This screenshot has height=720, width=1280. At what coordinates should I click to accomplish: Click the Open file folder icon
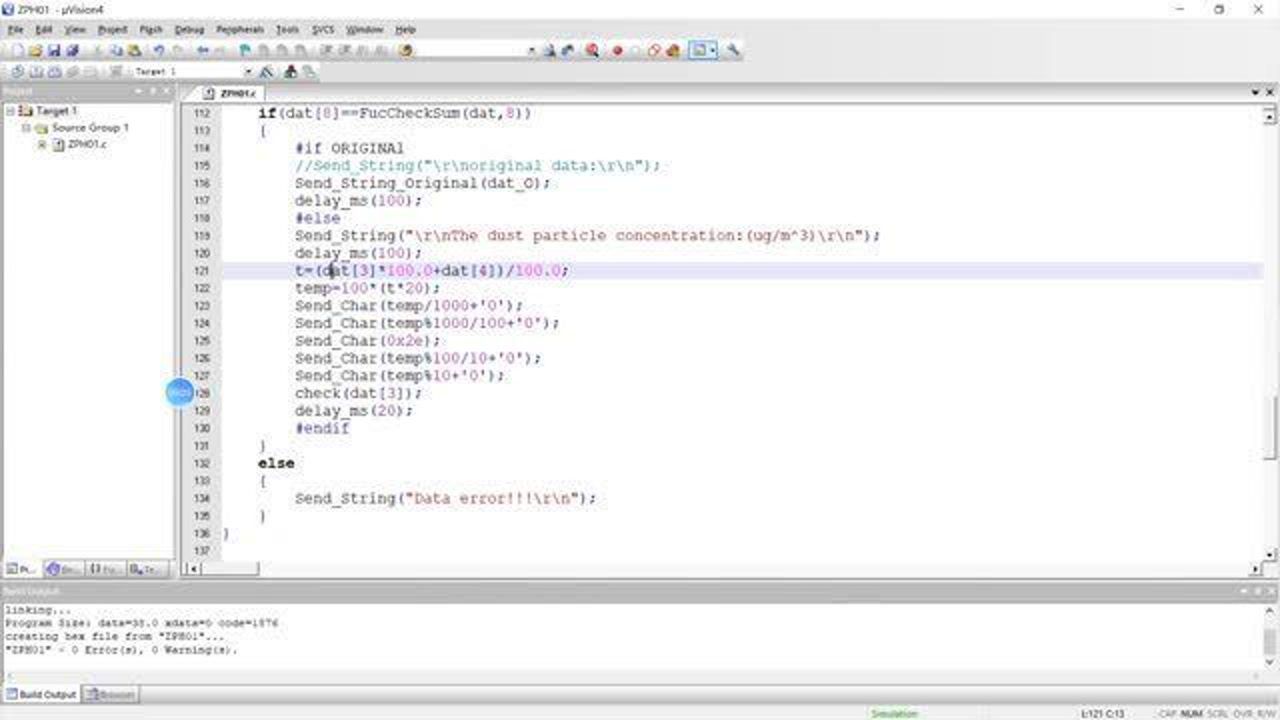[x=36, y=51]
